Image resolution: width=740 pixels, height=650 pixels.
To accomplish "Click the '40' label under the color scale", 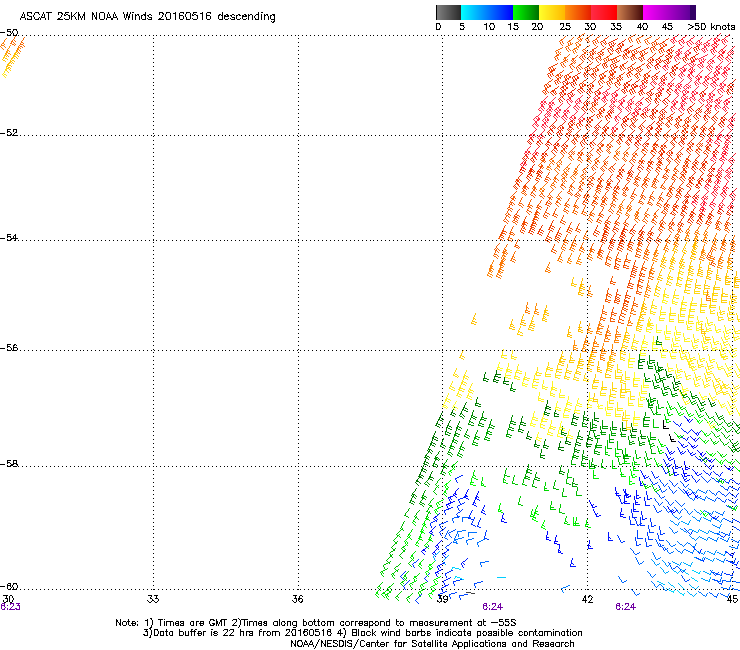I will 642,27.
